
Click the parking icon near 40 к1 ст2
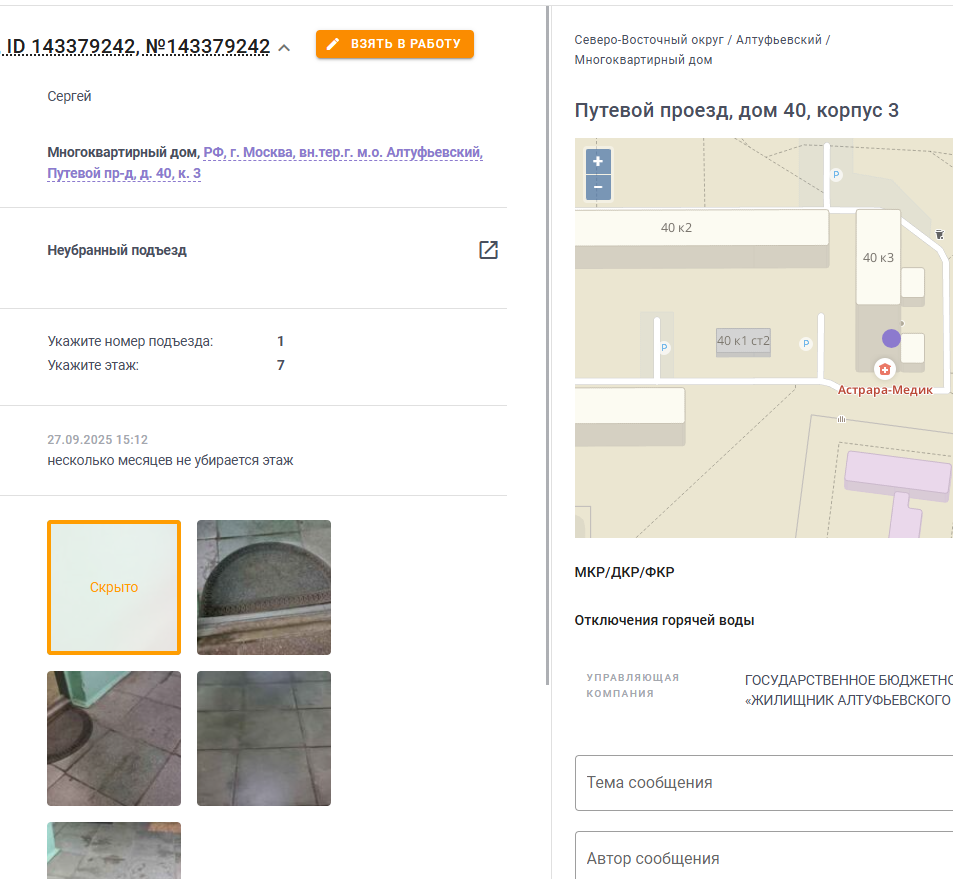click(x=806, y=343)
